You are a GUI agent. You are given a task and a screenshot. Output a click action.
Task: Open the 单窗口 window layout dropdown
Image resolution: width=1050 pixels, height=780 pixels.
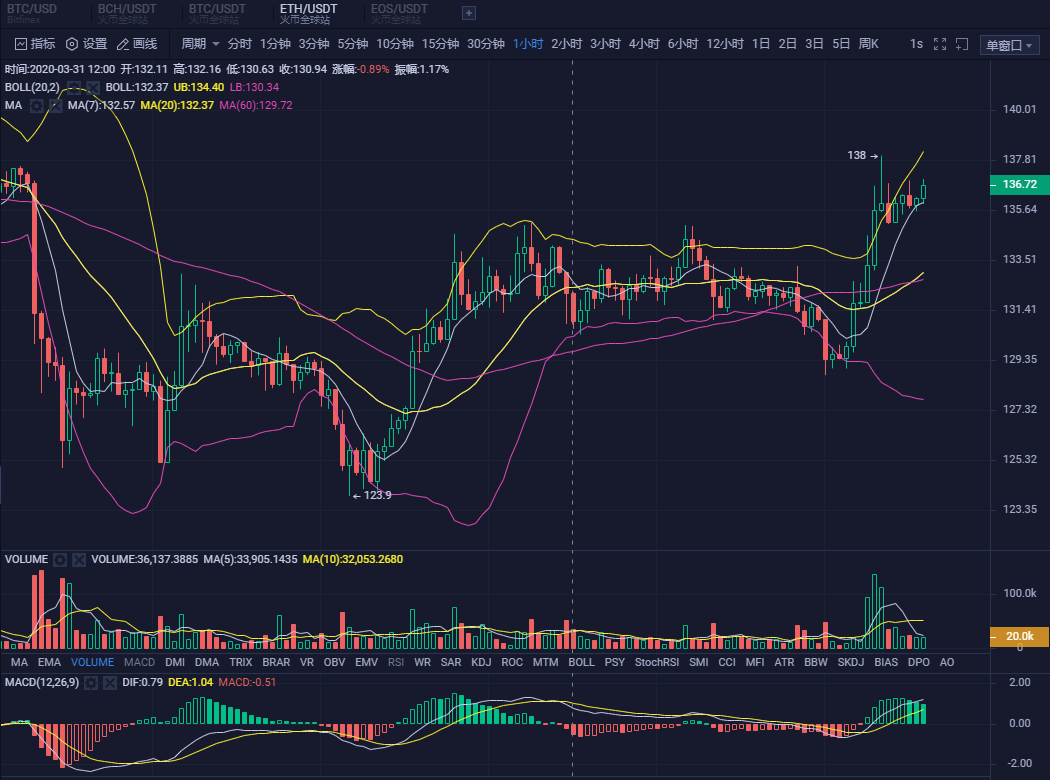tap(1009, 45)
